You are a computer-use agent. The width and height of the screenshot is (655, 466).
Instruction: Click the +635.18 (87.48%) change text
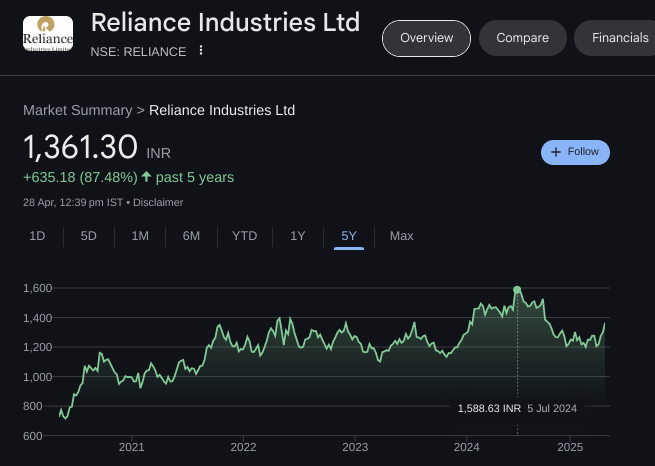(x=80, y=177)
